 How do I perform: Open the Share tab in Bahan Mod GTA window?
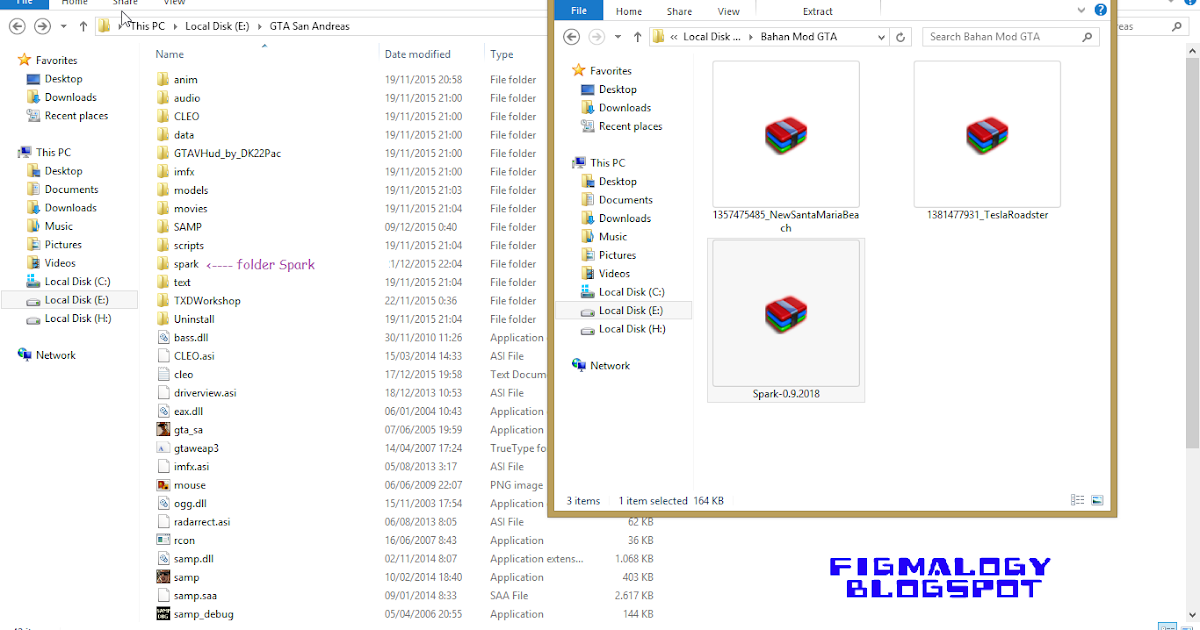[679, 11]
